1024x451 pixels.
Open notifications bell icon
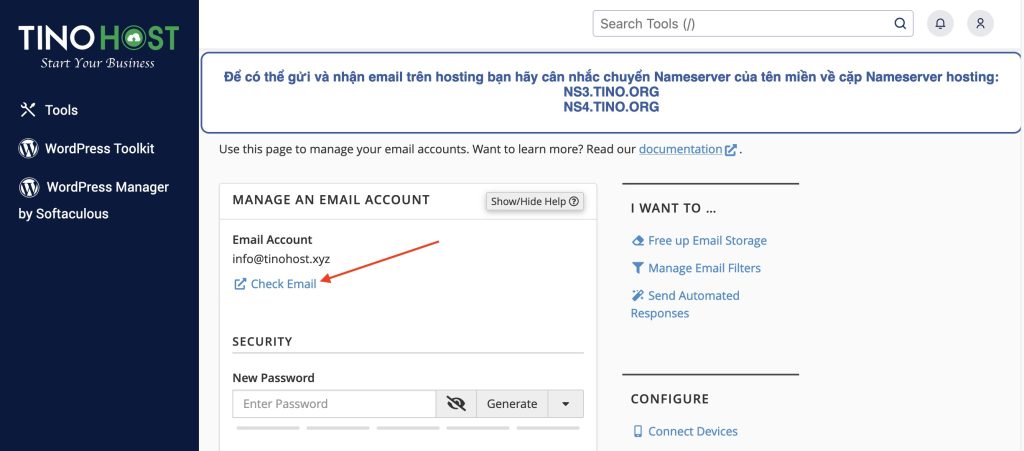940,23
